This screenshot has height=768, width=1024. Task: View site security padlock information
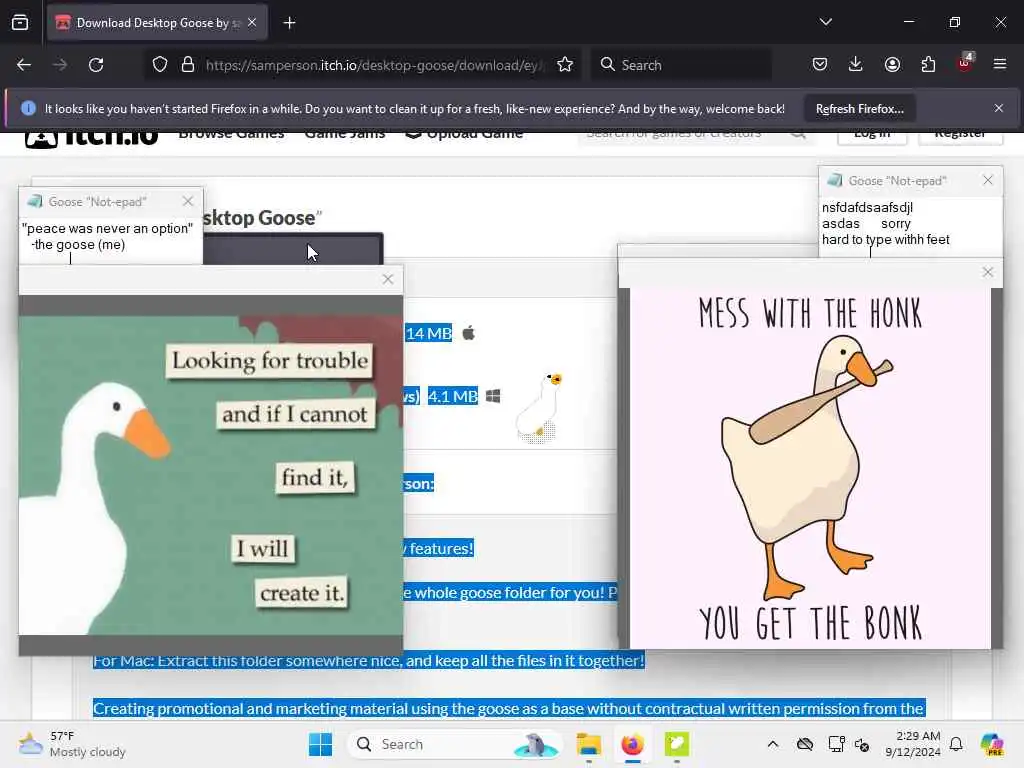pos(188,65)
